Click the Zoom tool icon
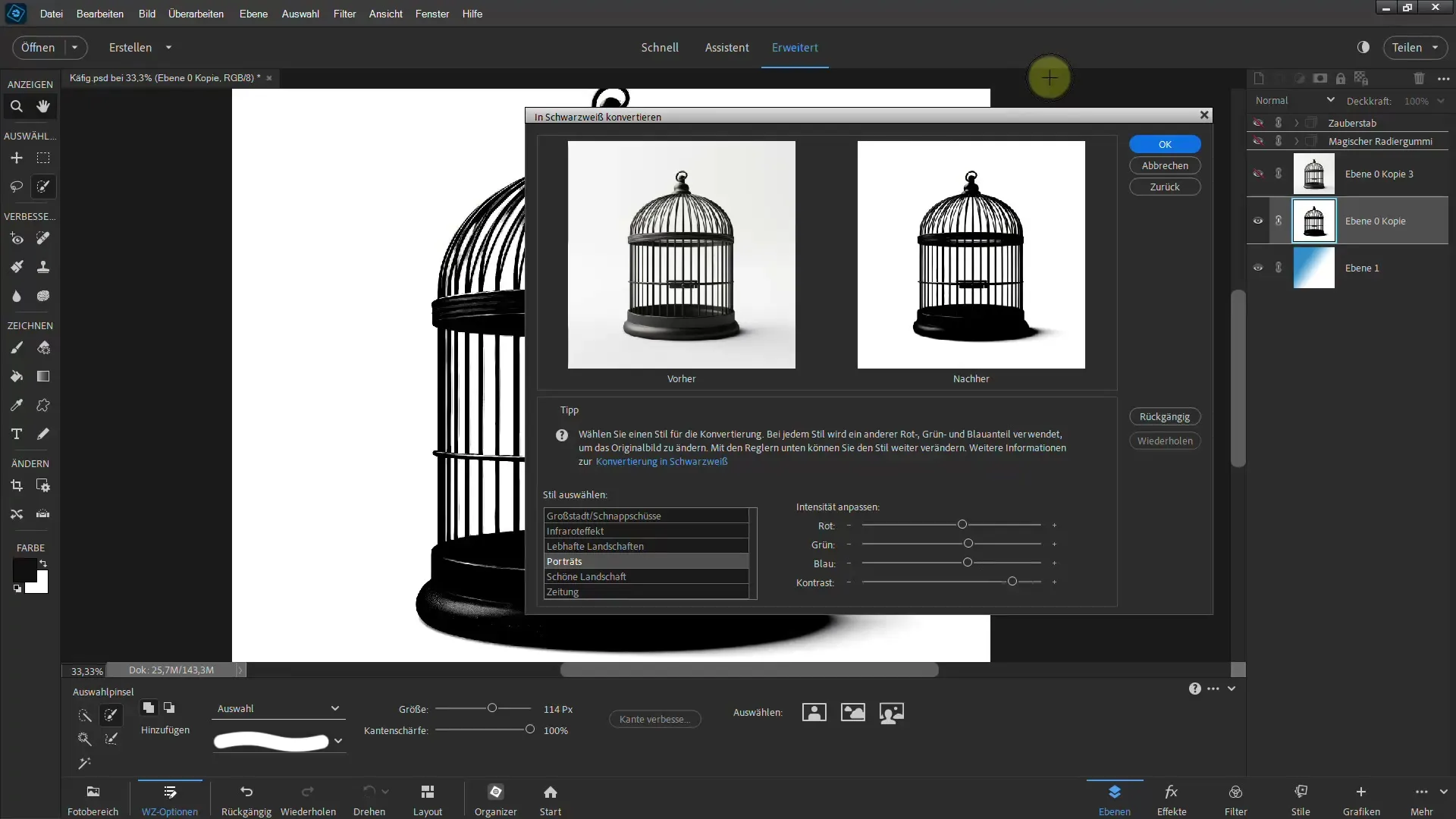Screen dimensions: 1456x819 (16, 106)
